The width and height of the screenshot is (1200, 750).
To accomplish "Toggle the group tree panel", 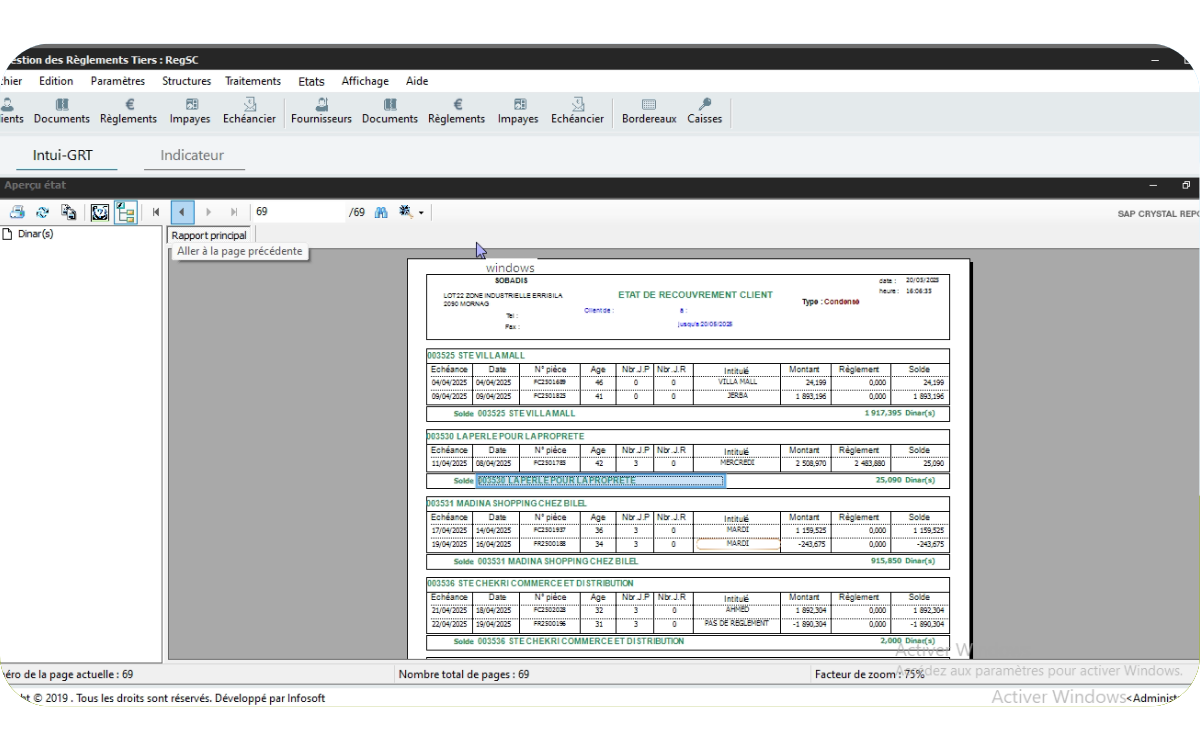I will 125,212.
